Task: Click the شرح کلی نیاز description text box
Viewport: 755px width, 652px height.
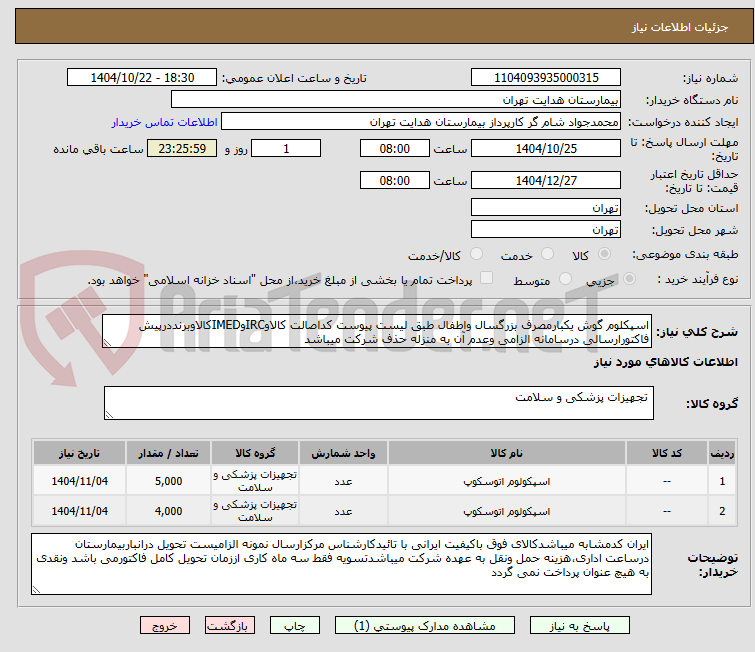Action: (377, 331)
